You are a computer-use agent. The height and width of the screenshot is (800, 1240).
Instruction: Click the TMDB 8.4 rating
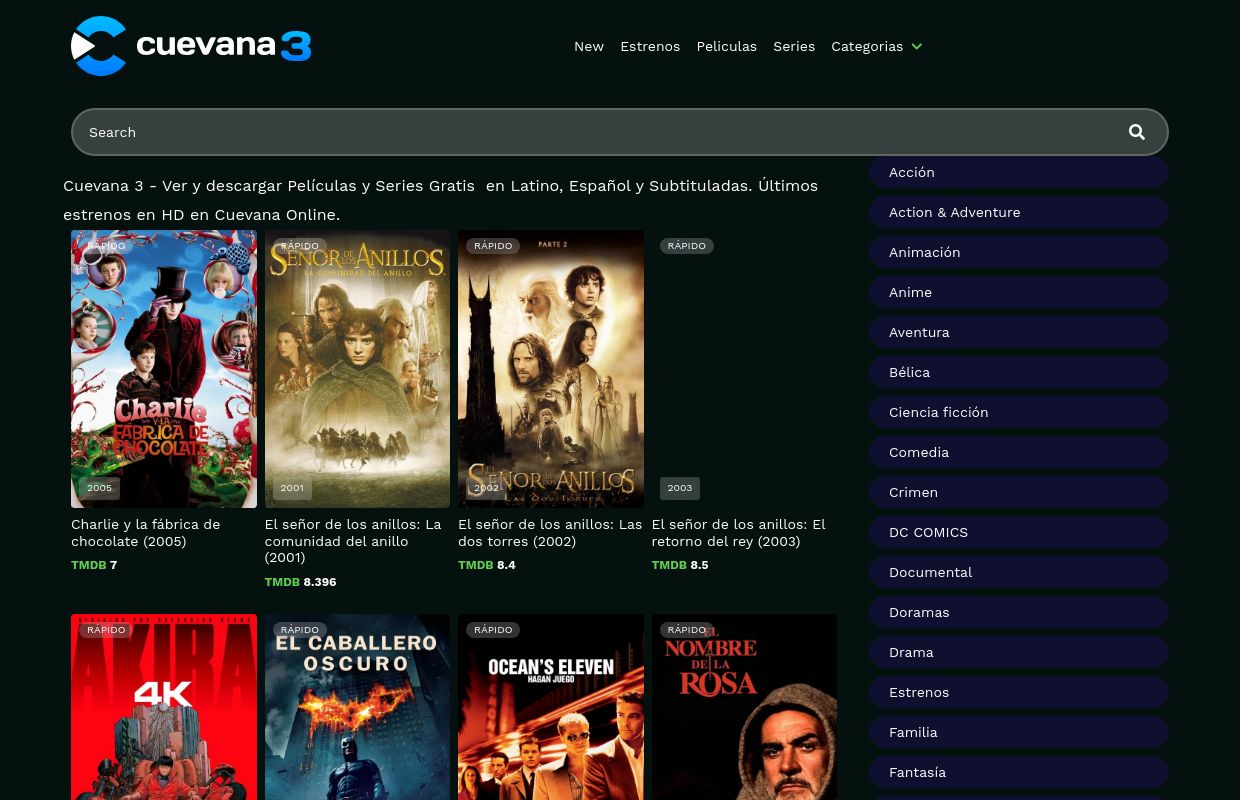(487, 565)
